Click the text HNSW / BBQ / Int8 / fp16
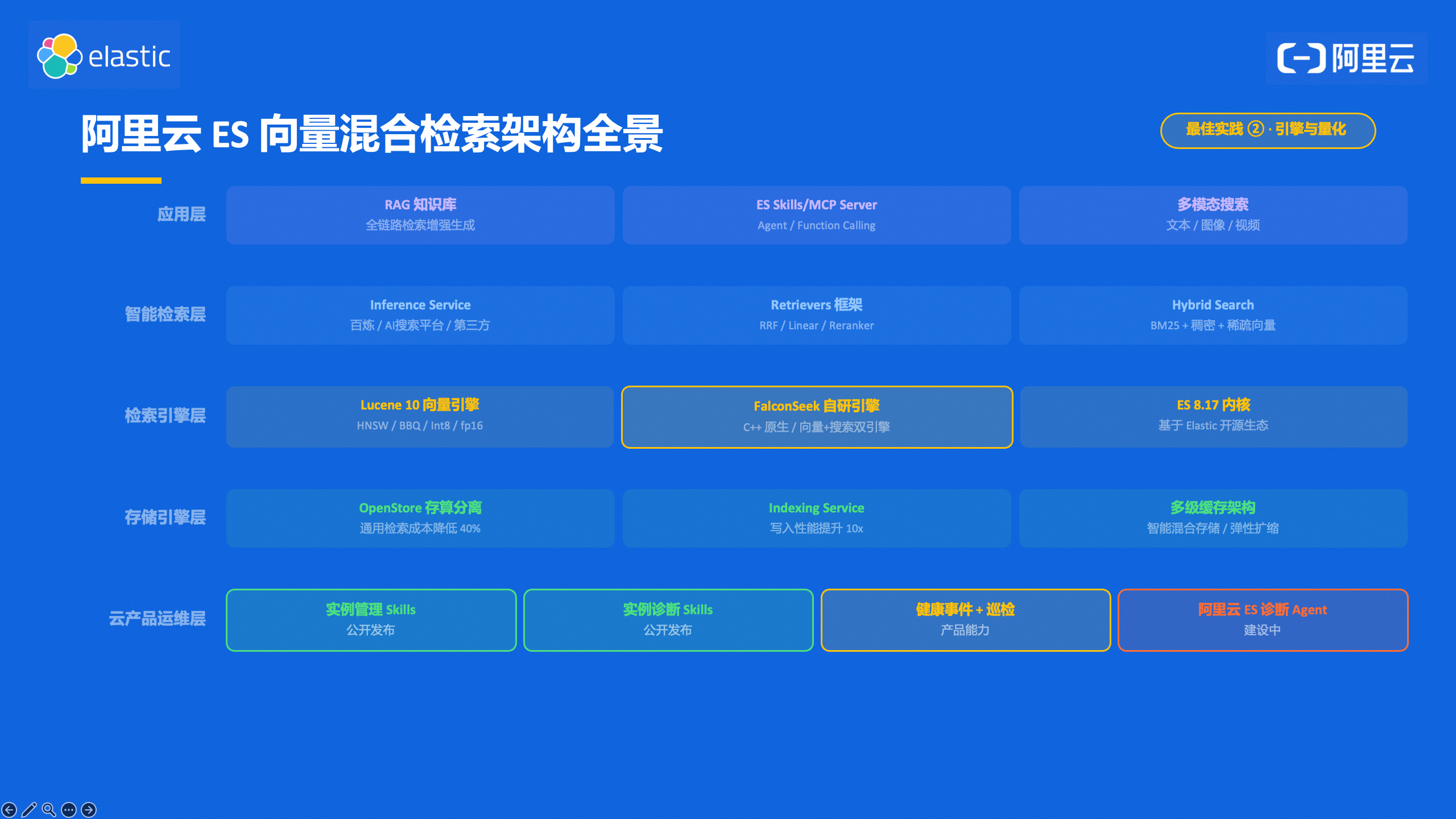This screenshot has height=819, width=1456. [x=420, y=426]
